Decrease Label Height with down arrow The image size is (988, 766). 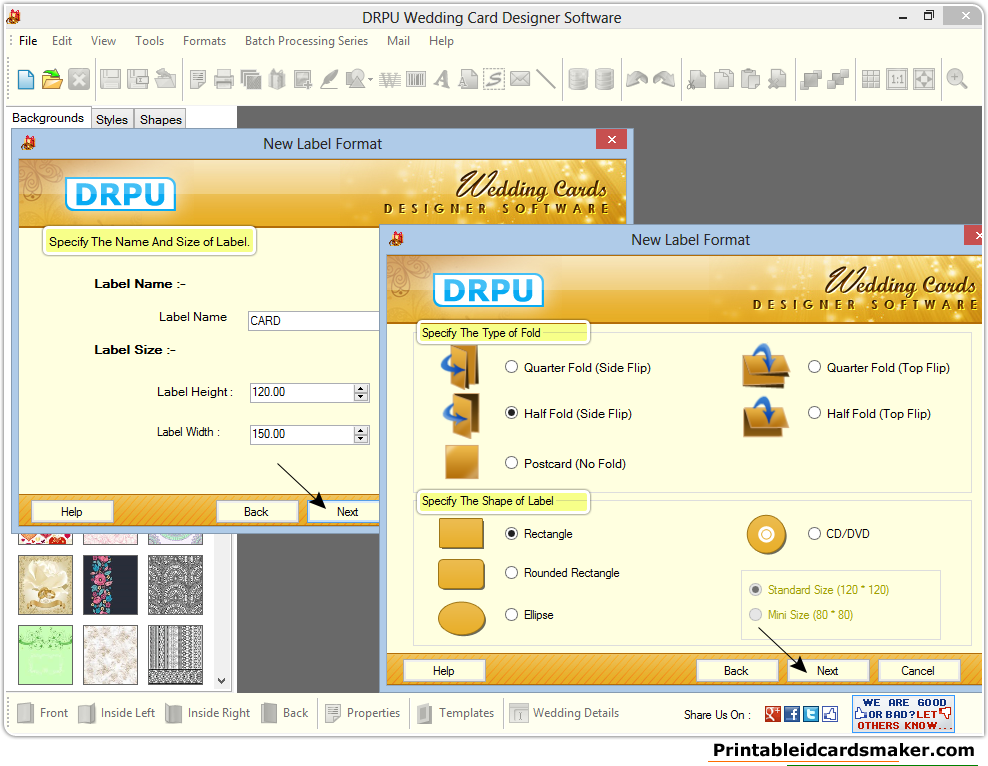point(361,397)
